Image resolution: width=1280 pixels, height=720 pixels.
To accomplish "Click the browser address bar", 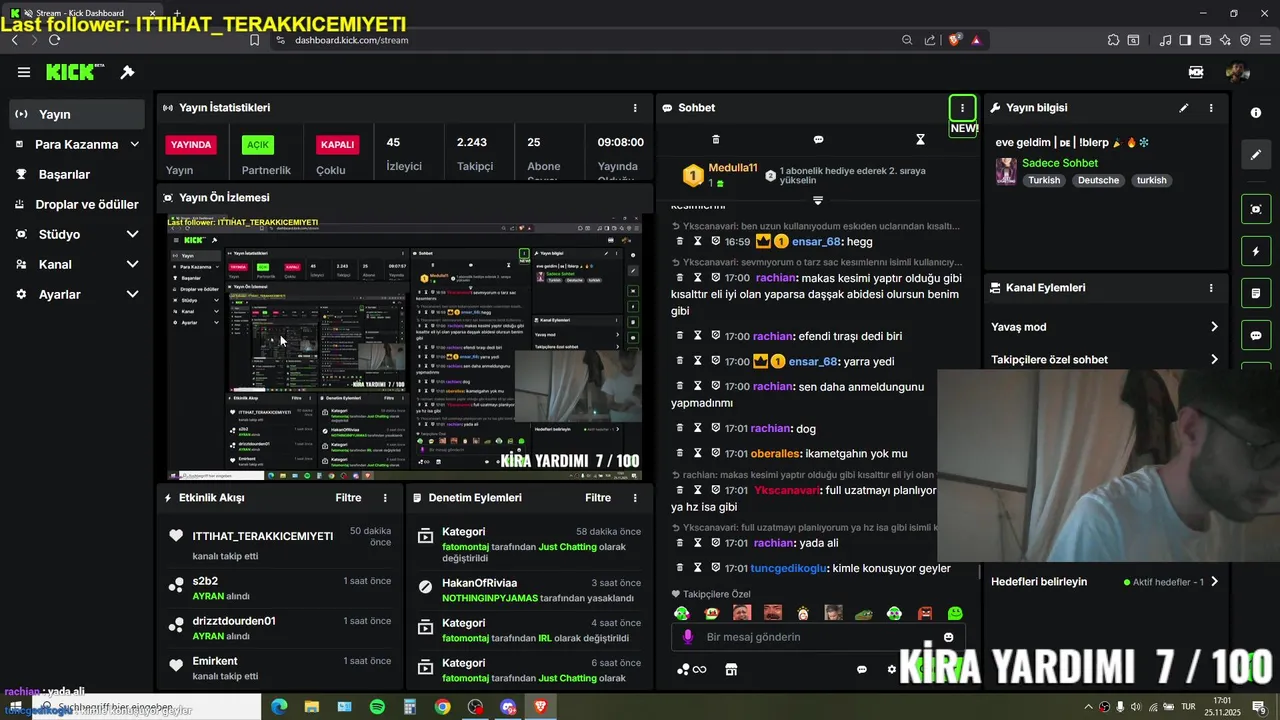I will (590, 40).
